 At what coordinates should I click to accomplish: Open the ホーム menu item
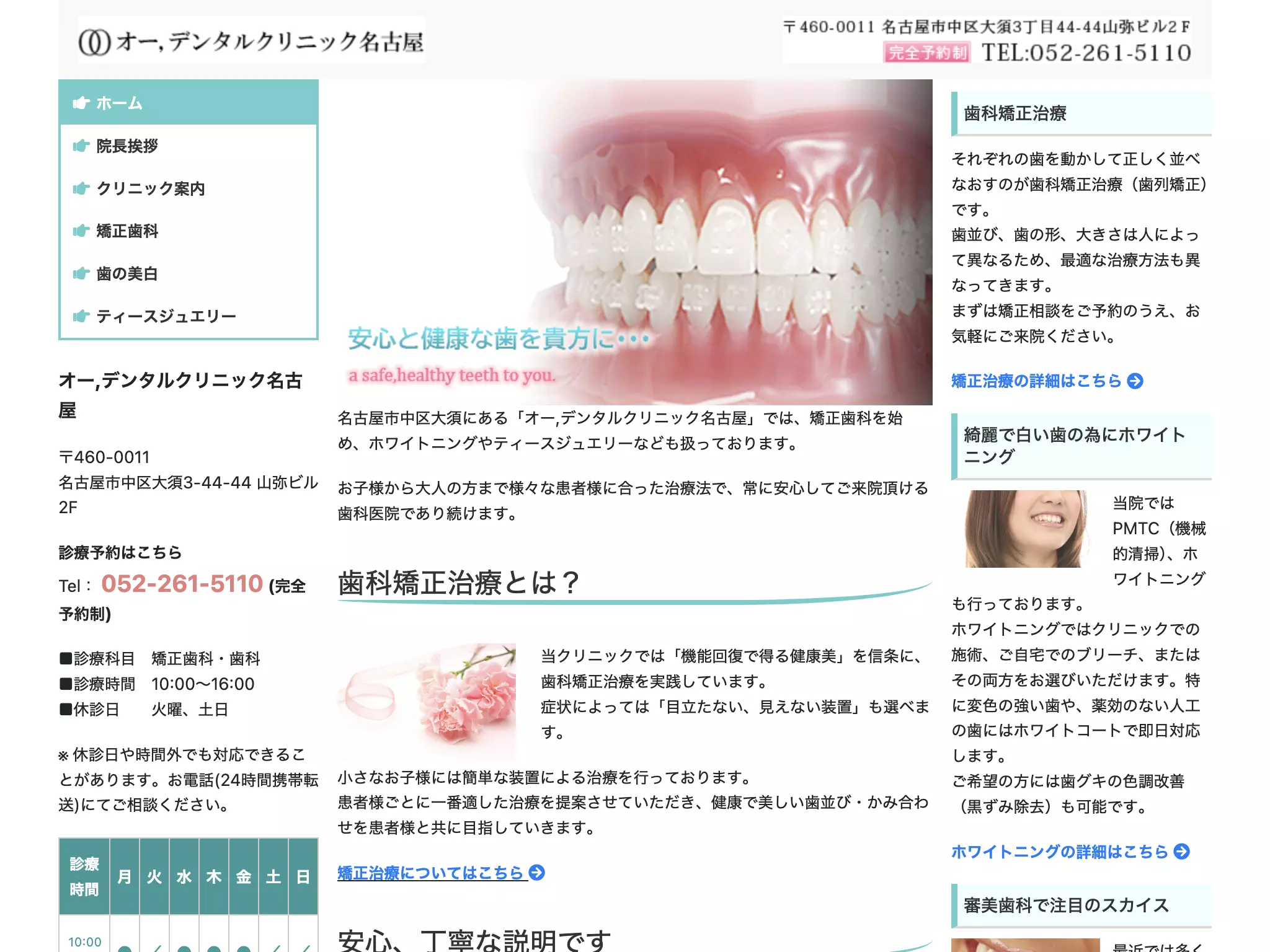[189, 103]
